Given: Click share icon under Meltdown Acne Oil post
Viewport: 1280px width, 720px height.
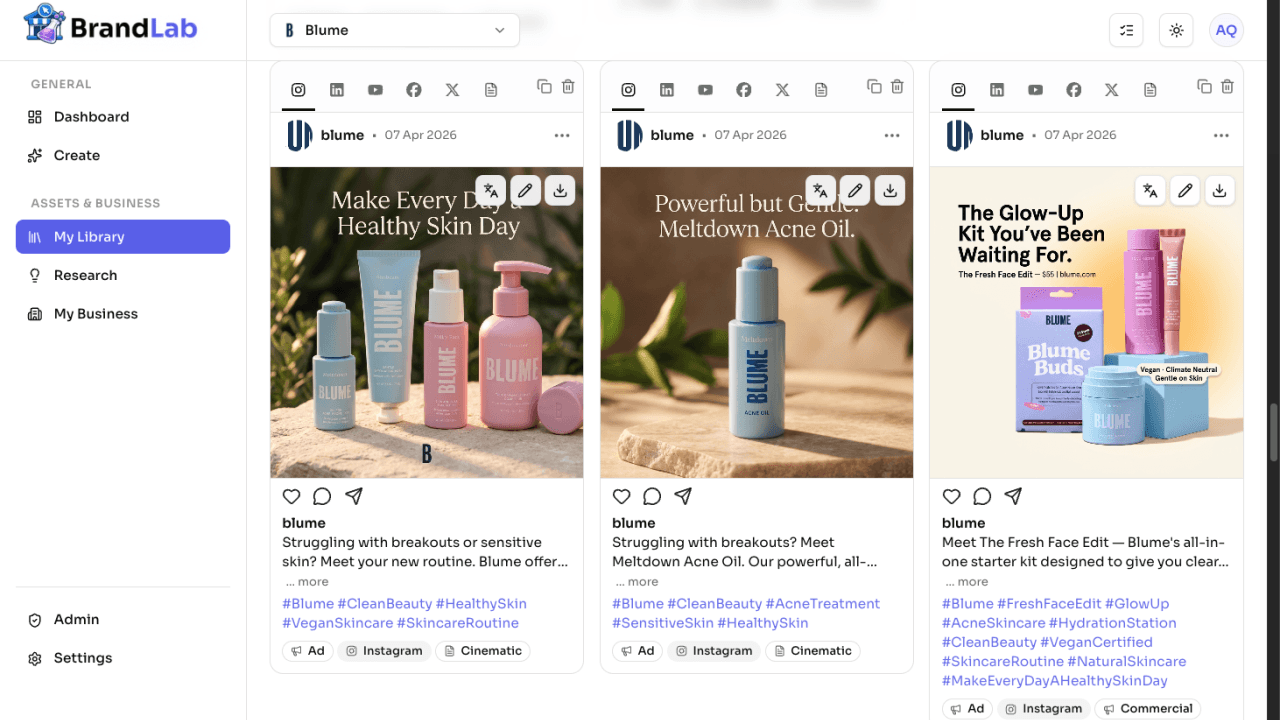Looking at the screenshot, I should point(683,496).
